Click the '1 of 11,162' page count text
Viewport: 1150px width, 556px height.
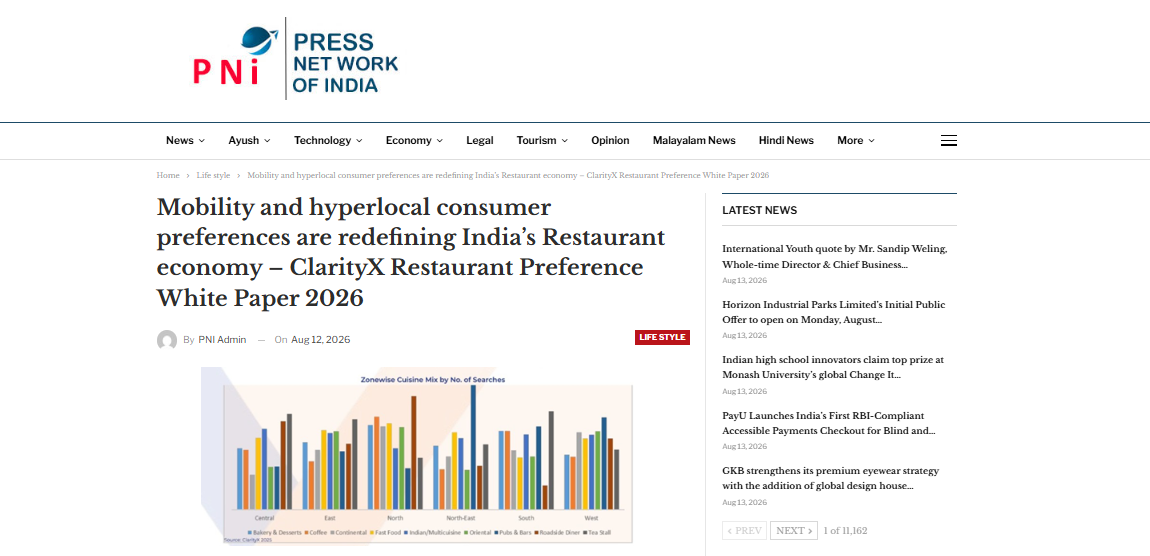click(x=845, y=531)
